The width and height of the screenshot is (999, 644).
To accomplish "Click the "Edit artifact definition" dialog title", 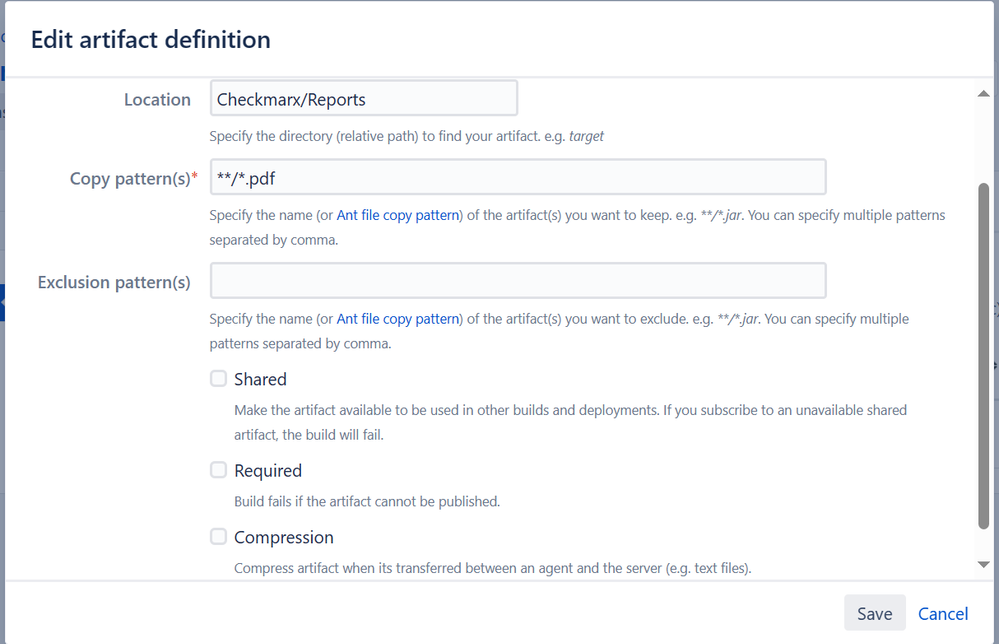I will tap(151, 40).
